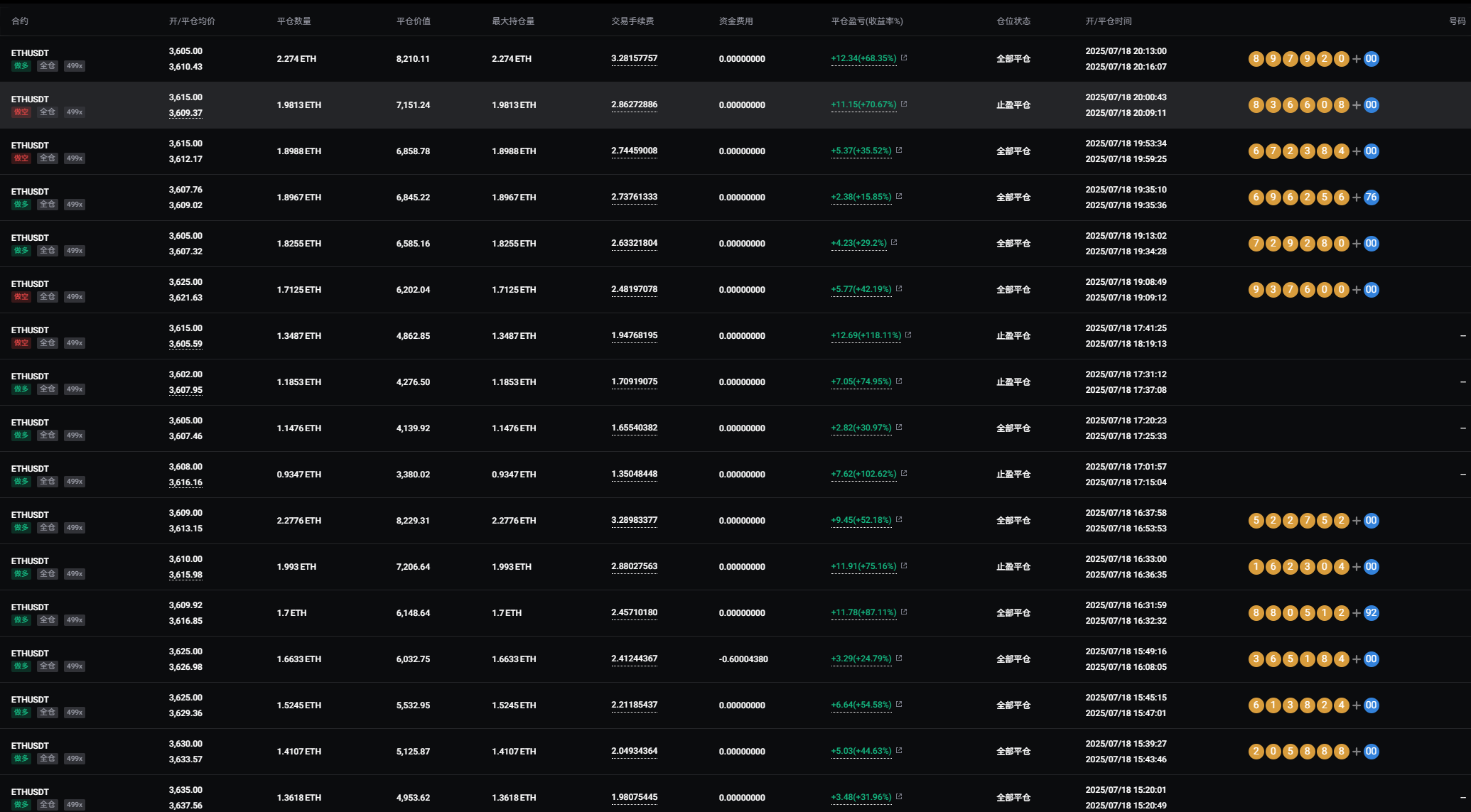1471x812 pixels.
Task: Click share icon next to +5.03(+44.63%)
Action: point(899,751)
